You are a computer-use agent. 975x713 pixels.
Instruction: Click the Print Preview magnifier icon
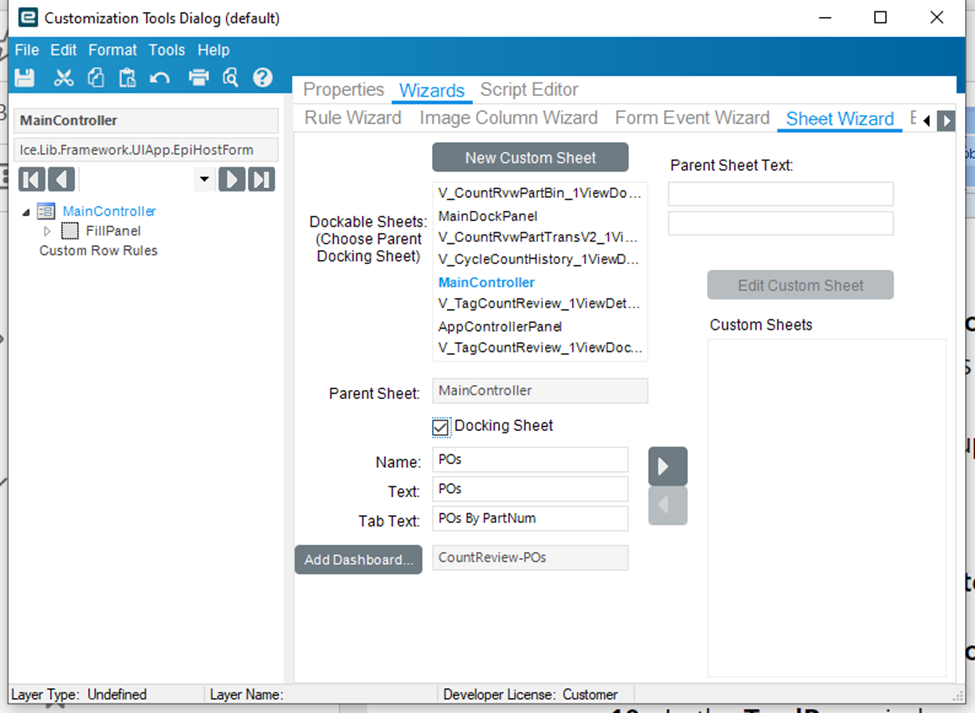coord(231,78)
